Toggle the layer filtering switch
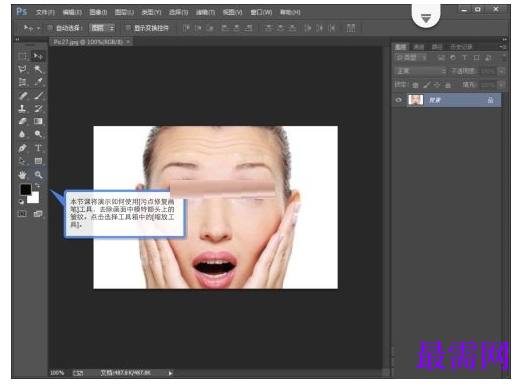The image size is (528, 387). [x=504, y=57]
